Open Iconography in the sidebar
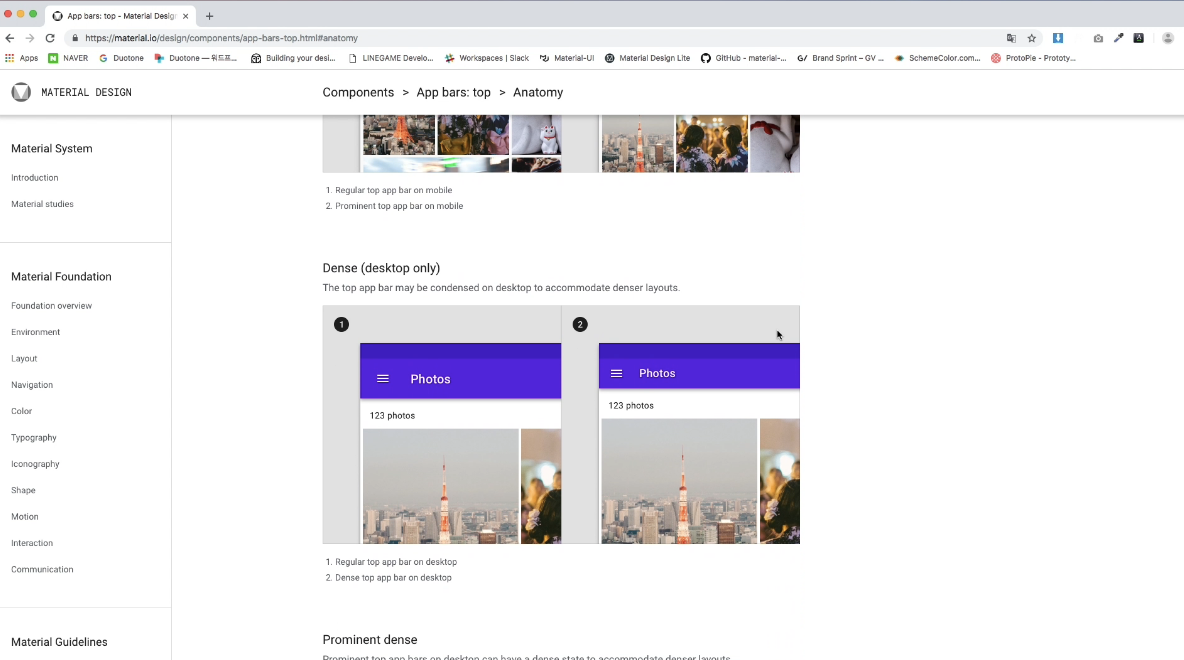The height and width of the screenshot is (660, 1184). 35,464
